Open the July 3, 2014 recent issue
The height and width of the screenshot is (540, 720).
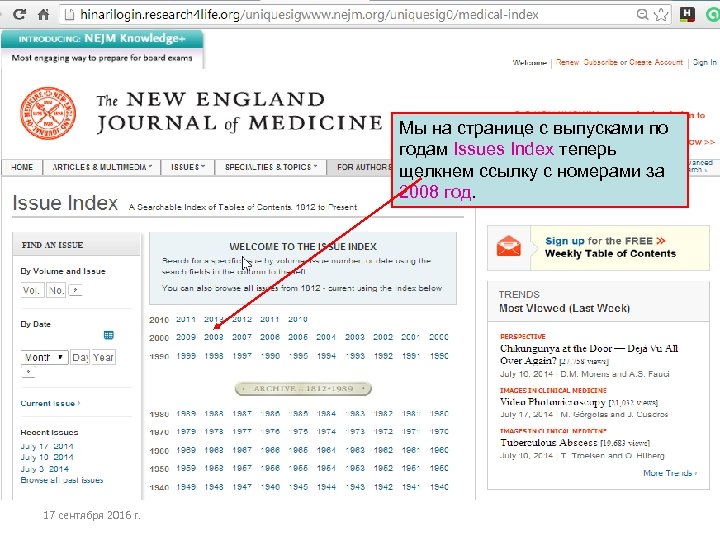[45, 469]
